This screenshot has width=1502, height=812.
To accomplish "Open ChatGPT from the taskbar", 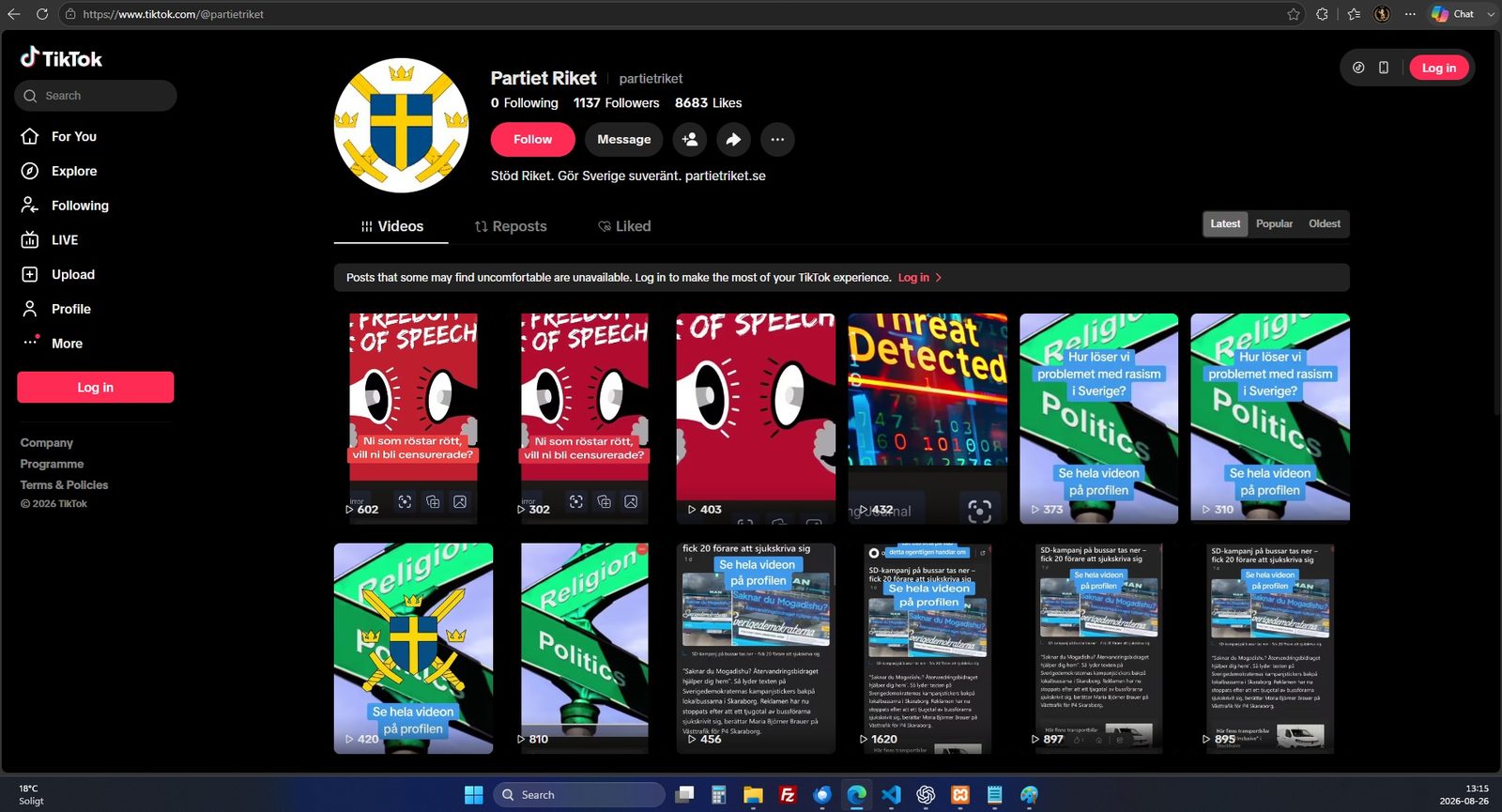I will pyautogui.click(x=926, y=795).
